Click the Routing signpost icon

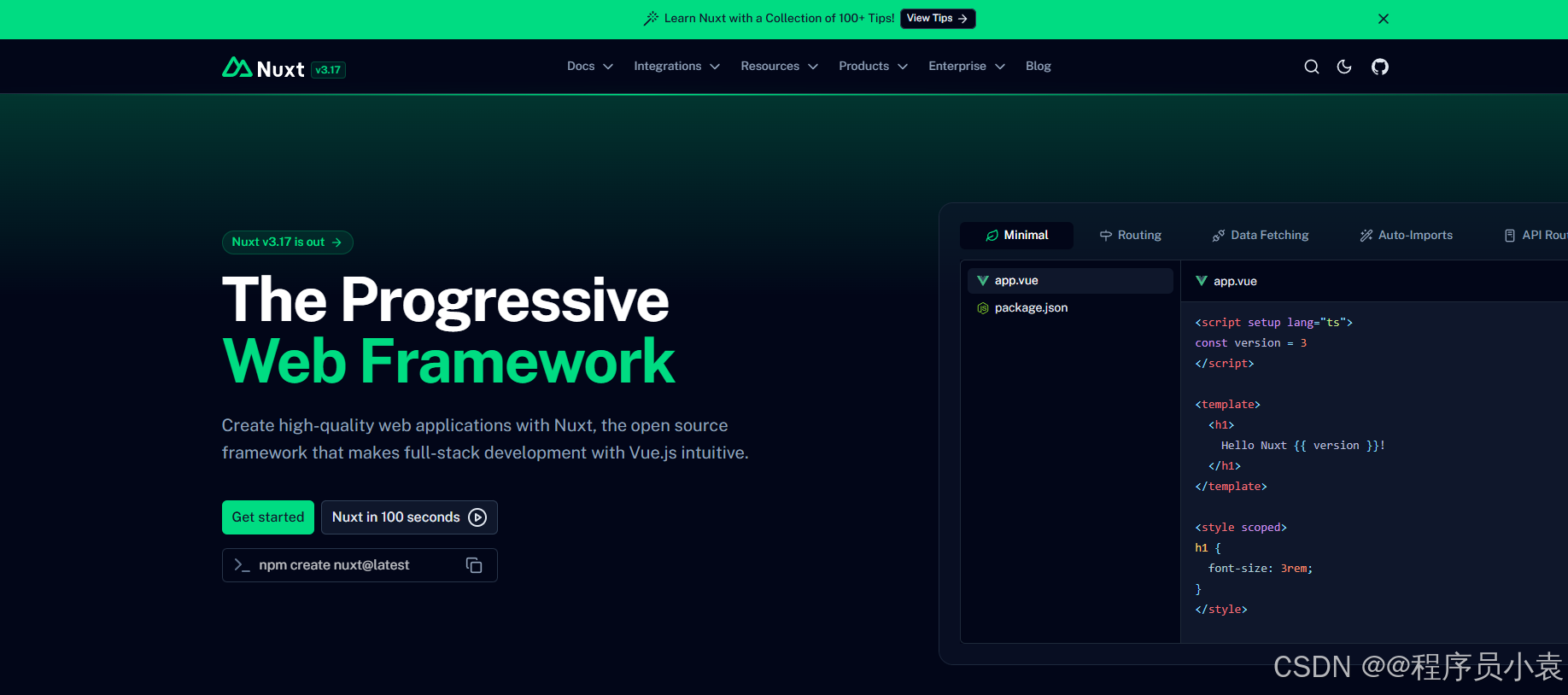pos(1105,236)
